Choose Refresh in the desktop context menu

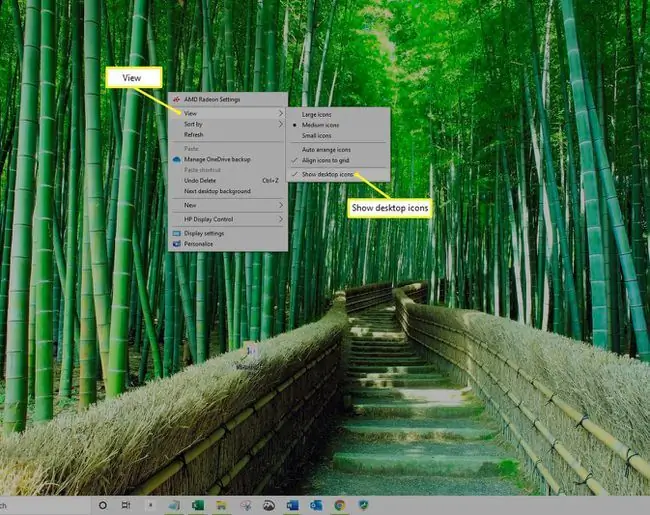pyautogui.click(x=228, y=135)
